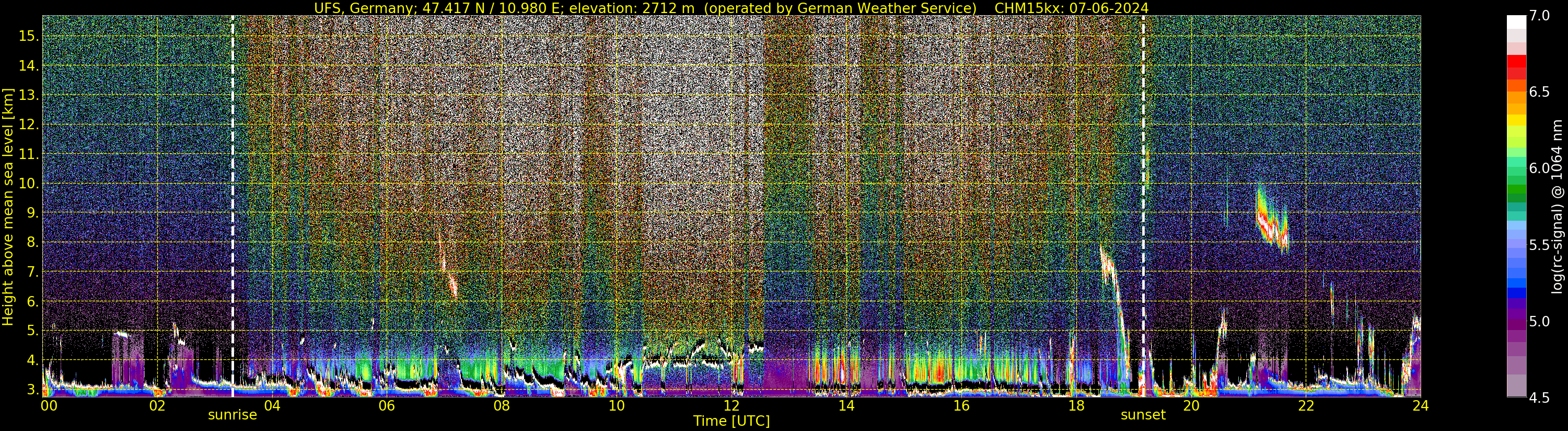Click the height tick label '12.'
The width and height of the screenshot is (1568, 431).
coord(29,124)
